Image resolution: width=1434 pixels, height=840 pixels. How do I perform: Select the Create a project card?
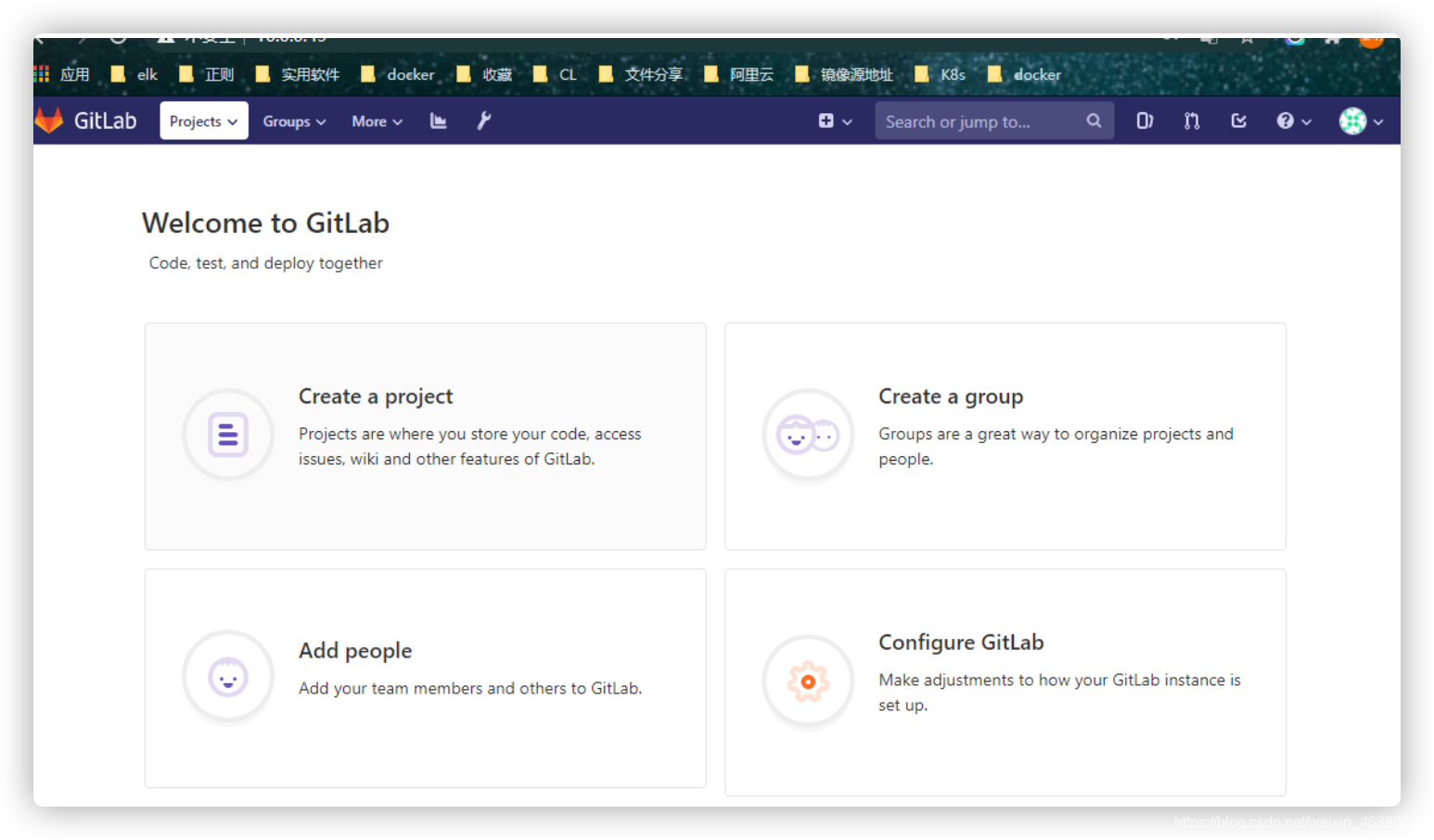point(425,436)
